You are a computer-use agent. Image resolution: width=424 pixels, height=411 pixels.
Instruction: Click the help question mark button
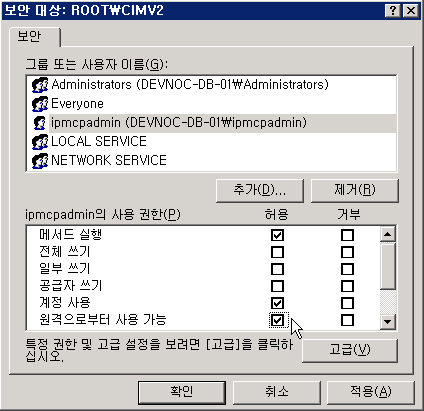pyautogui.click(x=393, y=11)
